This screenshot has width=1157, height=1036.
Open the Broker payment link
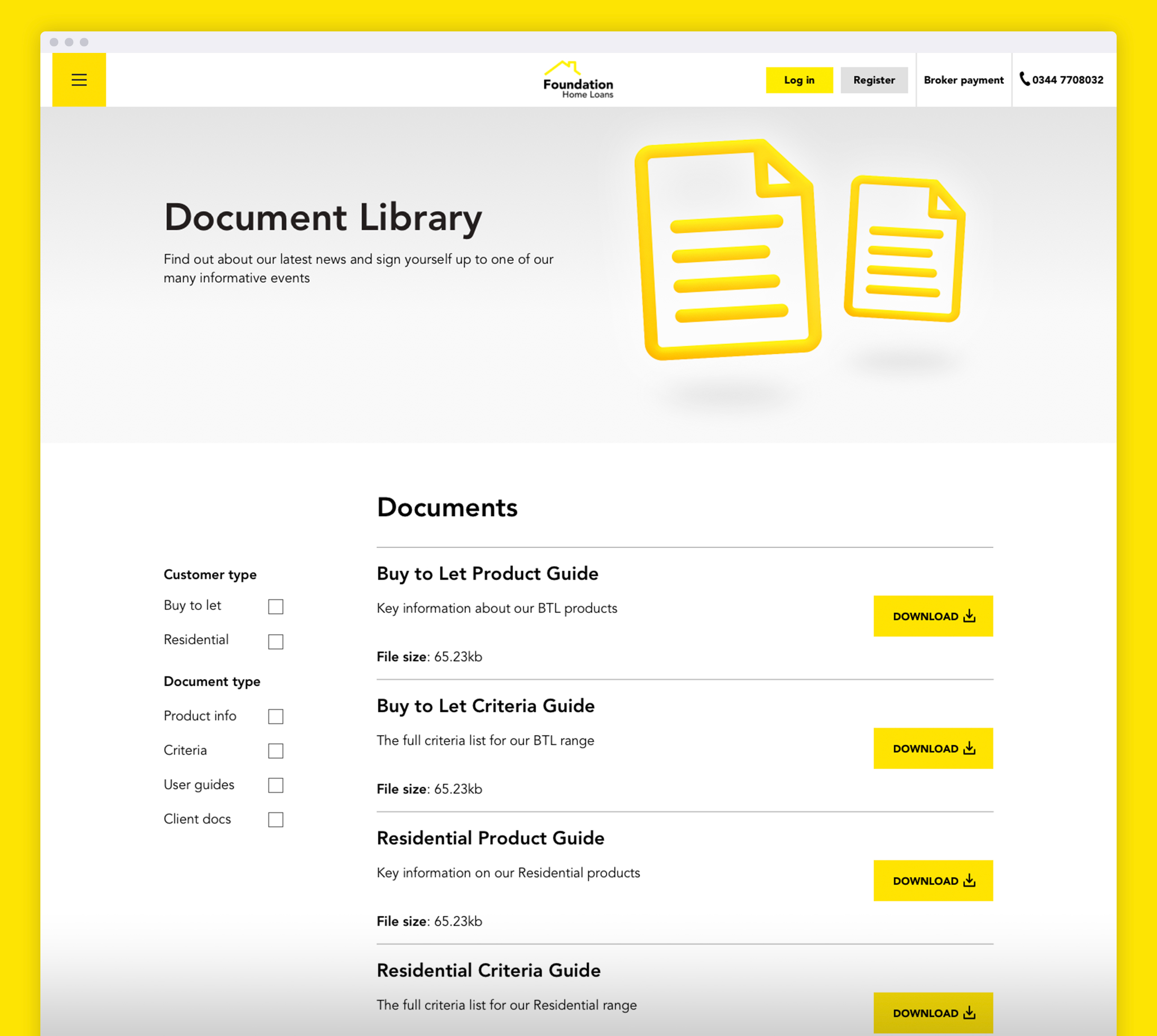(x=963, y=80)
